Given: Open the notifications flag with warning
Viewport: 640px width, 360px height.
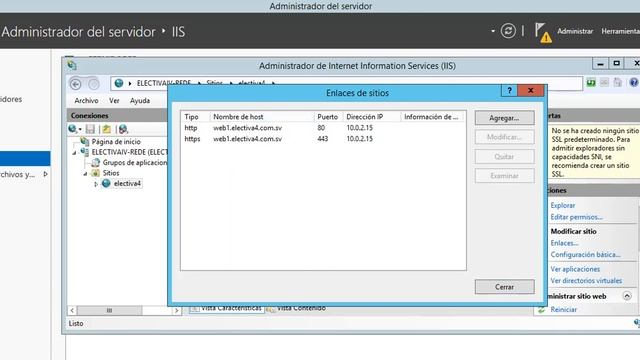Looking at the screenshot, I should 543,32.
